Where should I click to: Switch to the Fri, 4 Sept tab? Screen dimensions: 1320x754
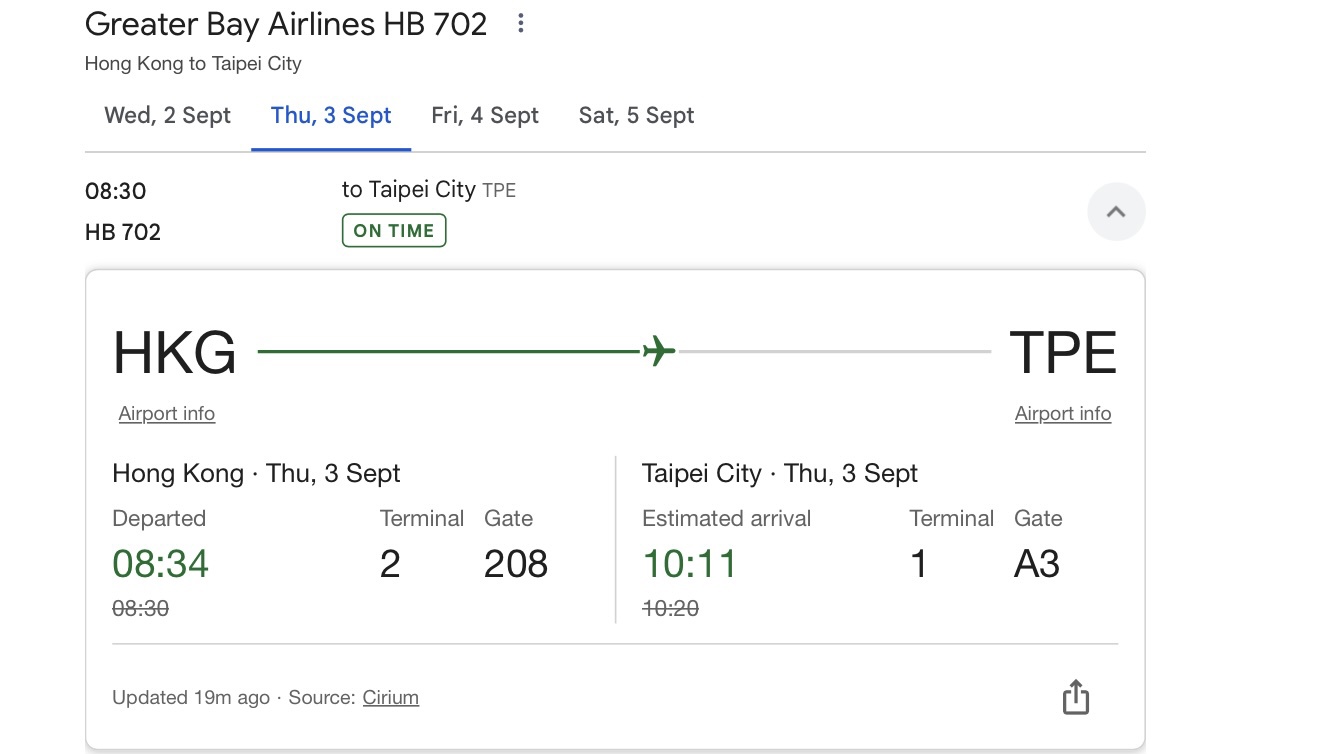pos(485,116)
